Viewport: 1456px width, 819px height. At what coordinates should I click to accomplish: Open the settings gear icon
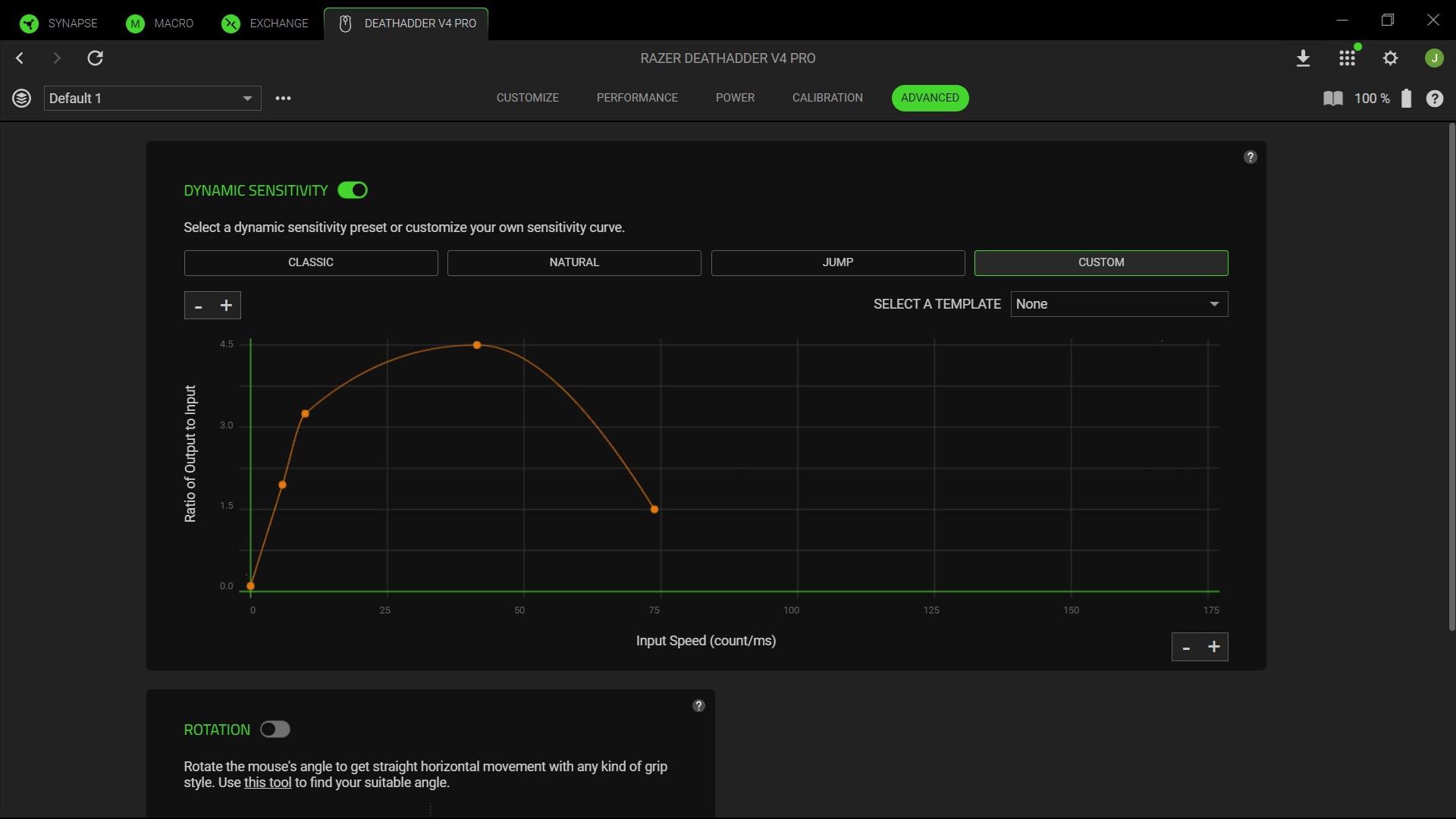pos(1390,58)
